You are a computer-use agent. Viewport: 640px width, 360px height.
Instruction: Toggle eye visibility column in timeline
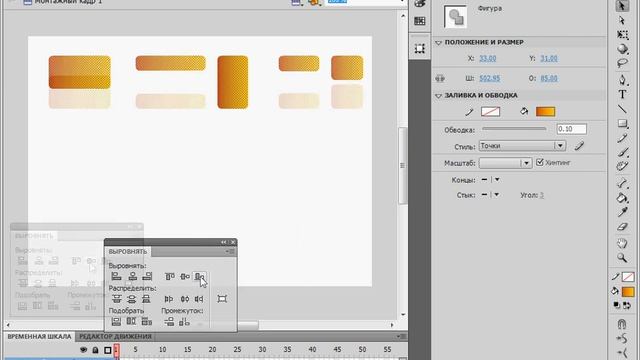click(83, 350)
